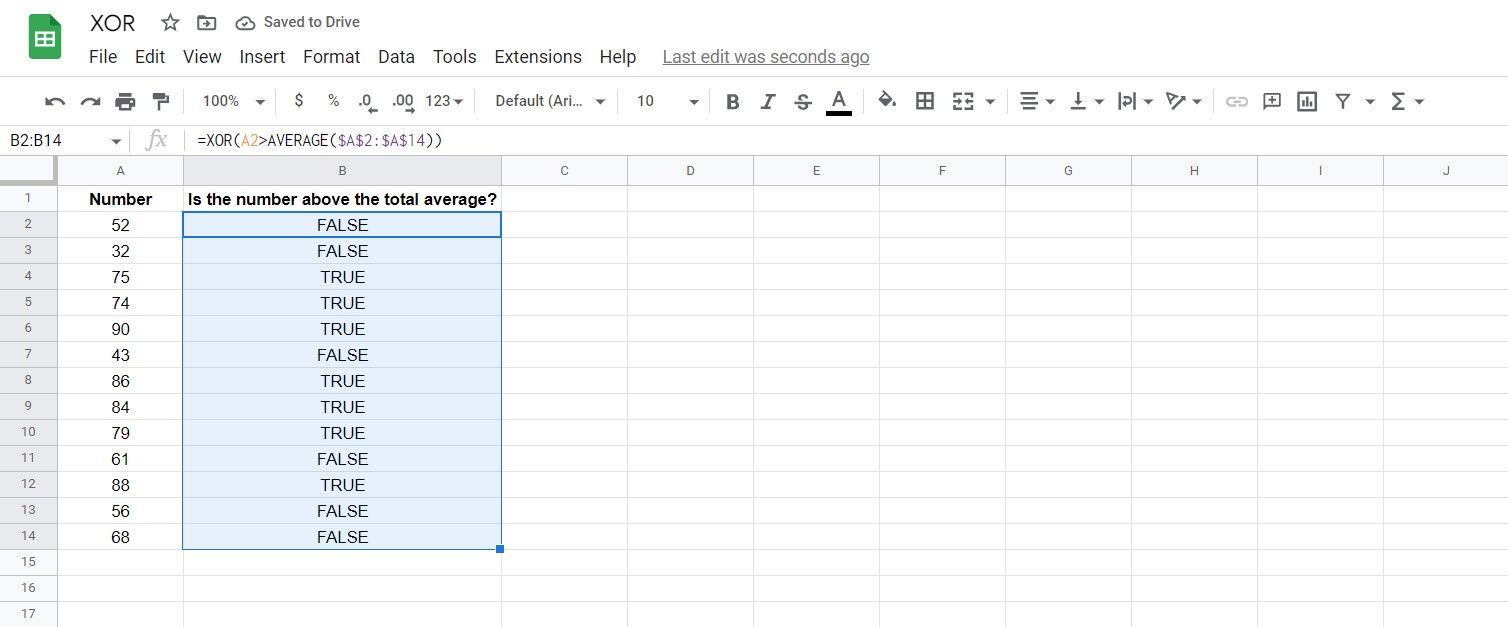Click the move to folder icon
The width and height of the screenshot is (1508, 627).
206,23
